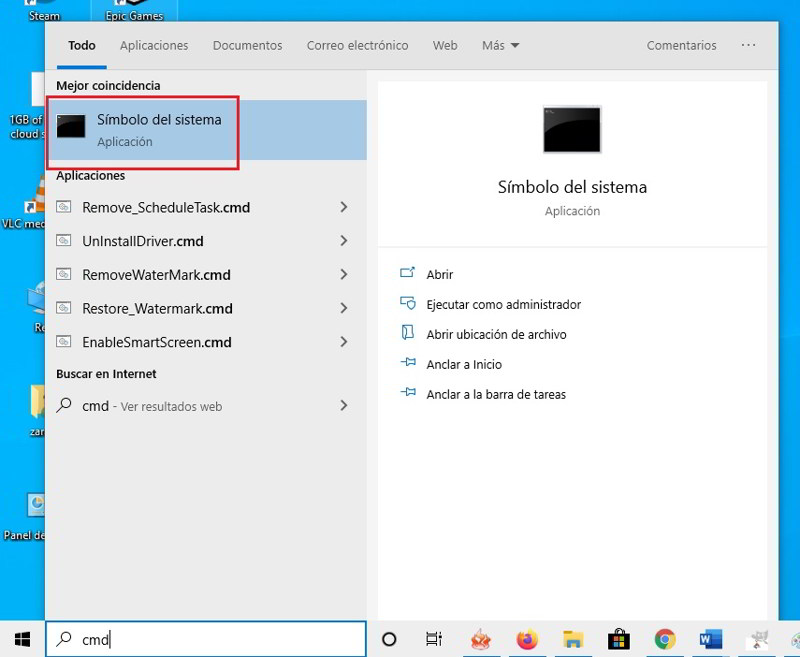Click the Cortana circle icon
800x657 pixels.
tap(390, 639)
